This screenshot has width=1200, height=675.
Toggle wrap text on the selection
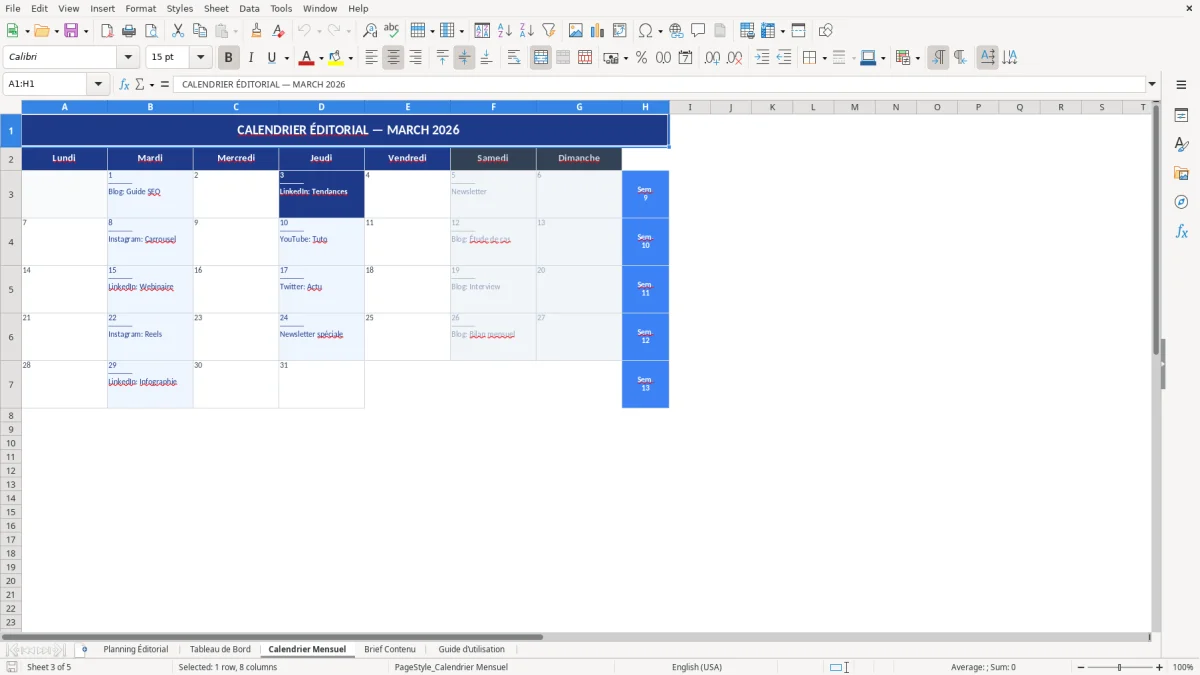[514, 57]
